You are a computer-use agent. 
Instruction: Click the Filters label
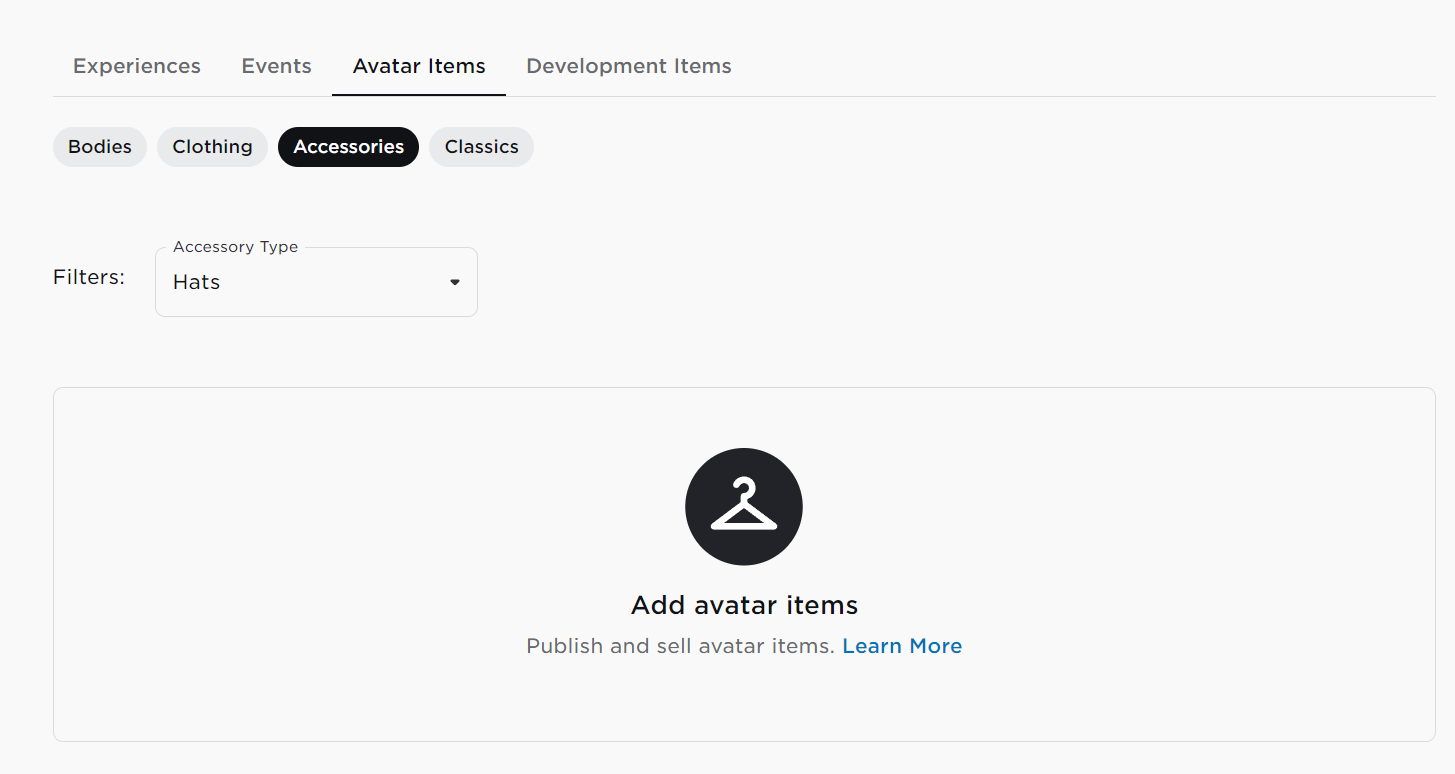(x=89, y=277)
